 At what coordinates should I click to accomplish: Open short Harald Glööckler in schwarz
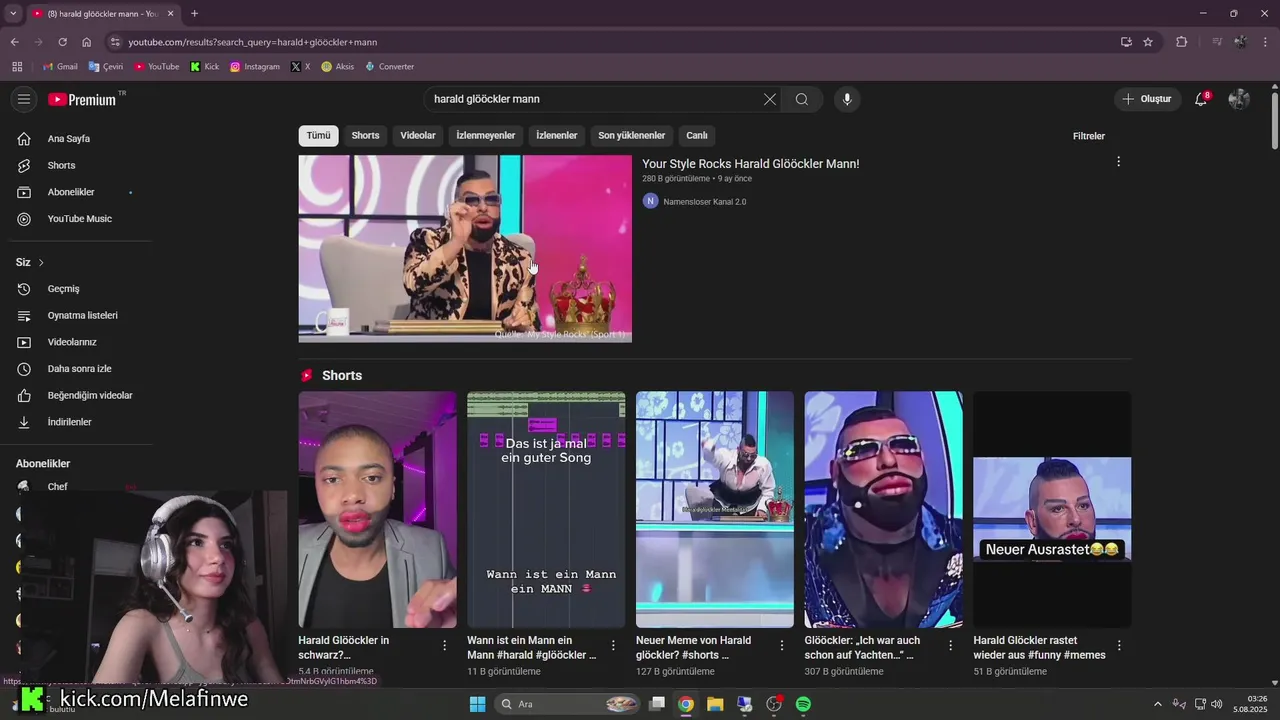377,509
